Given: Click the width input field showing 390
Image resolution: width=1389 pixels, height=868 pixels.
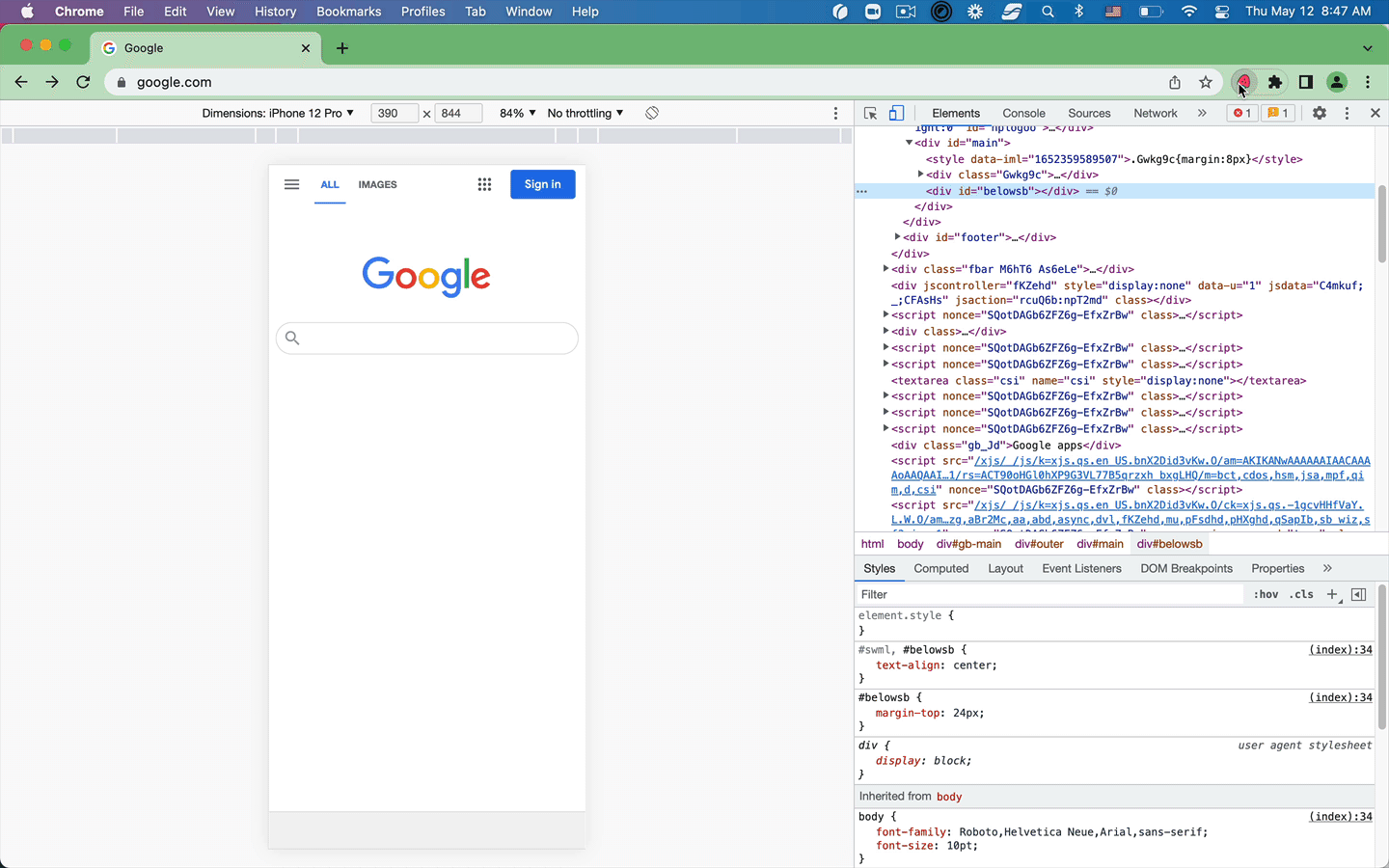Looking at the screenshot, I should pos(394,113).
